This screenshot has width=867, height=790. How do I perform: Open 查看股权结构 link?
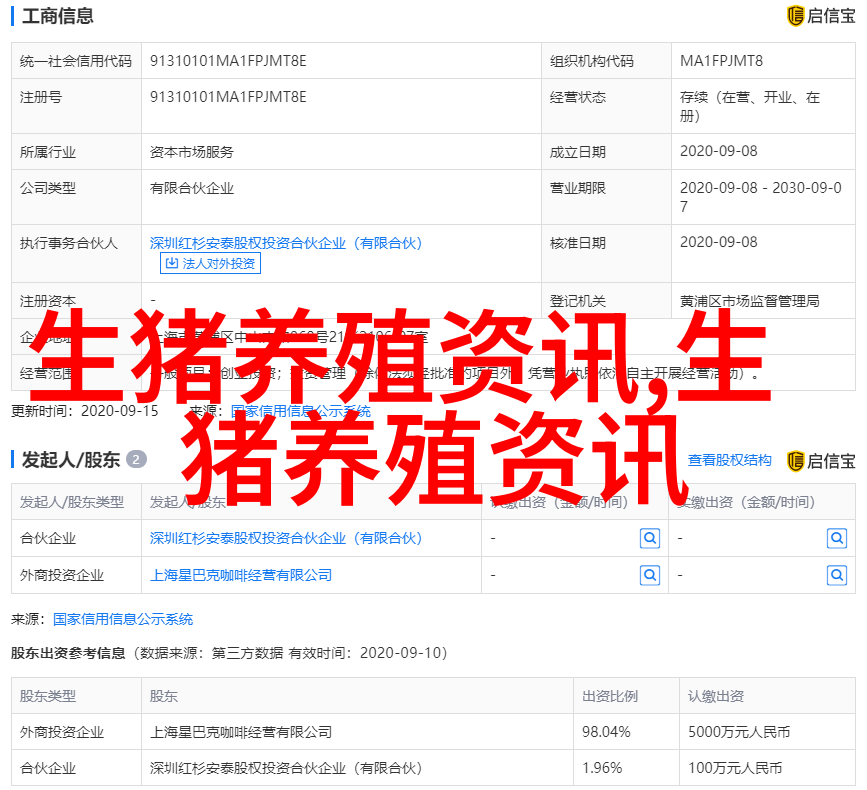(729, 460)
